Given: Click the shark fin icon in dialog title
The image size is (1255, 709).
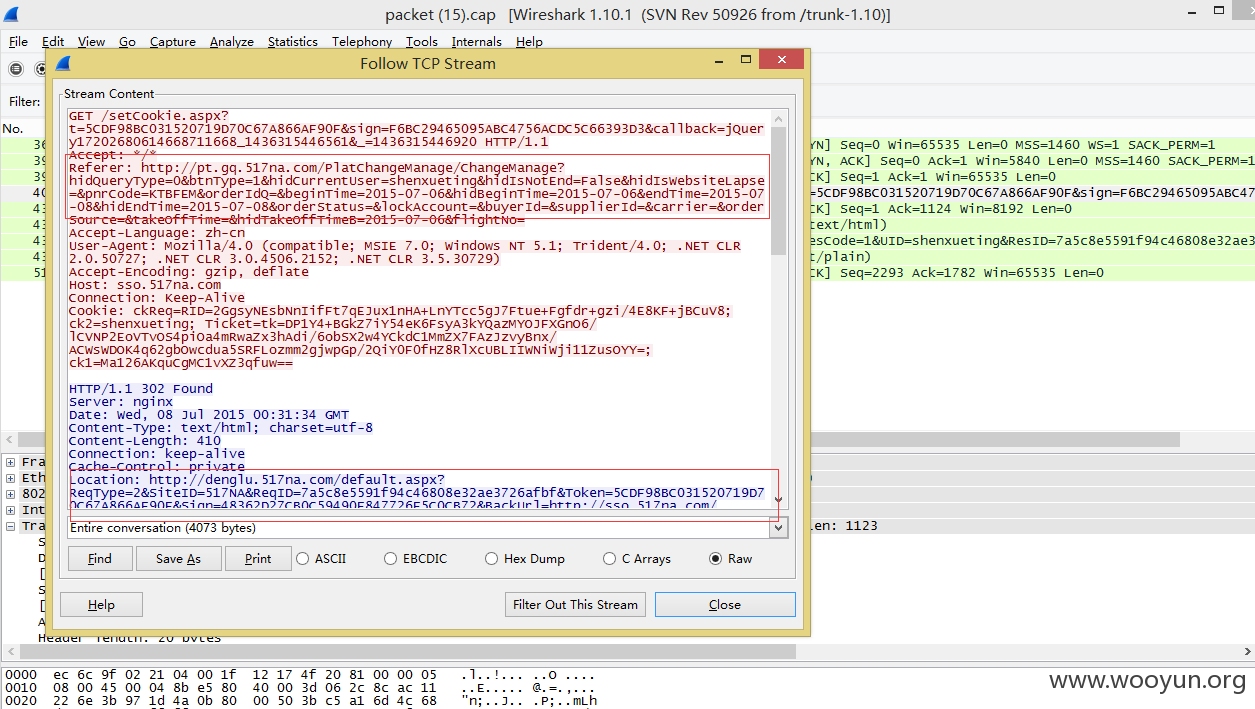Looking at the screenshot, I should coord(64,63).
